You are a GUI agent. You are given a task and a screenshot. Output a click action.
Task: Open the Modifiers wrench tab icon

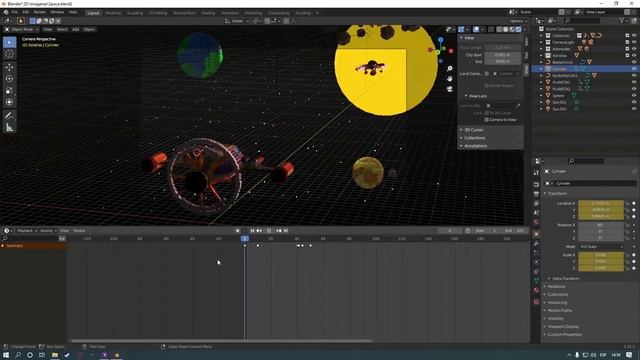(536, 243)
